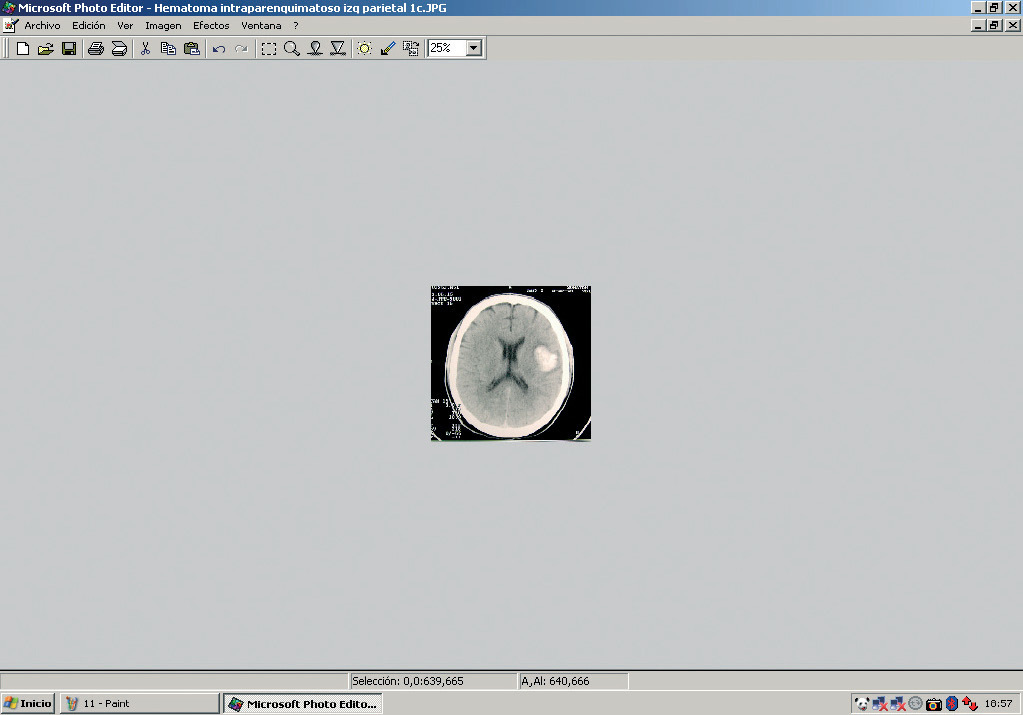Click the Paste clipboard icon
The width and height of the screenshot is (1023, 715).
192,48
